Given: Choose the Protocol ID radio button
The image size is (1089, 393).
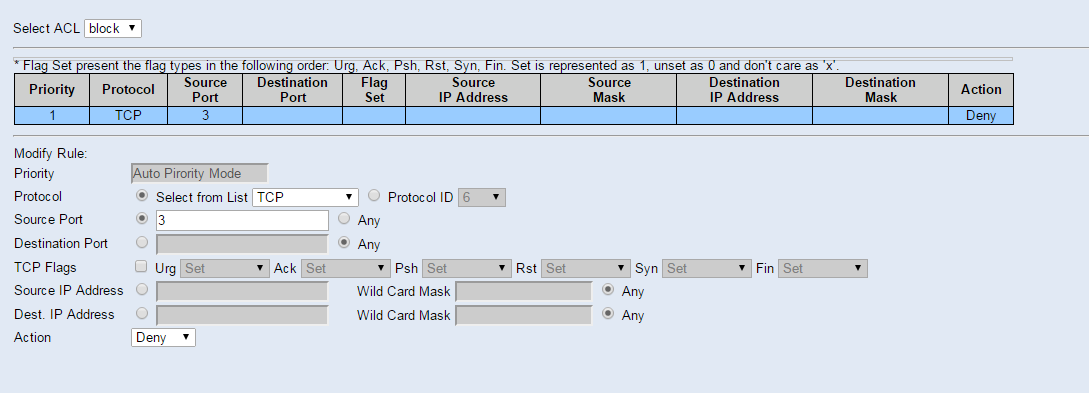Looking at the screenshot, I should [x=374, y=196].
